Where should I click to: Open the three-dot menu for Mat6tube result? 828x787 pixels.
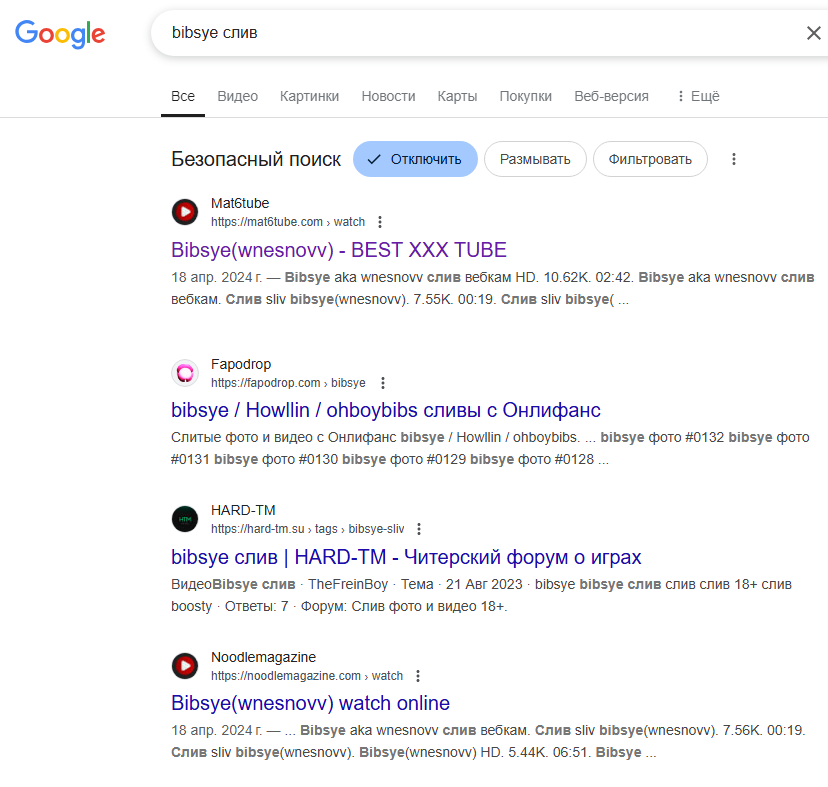(380, 222)
